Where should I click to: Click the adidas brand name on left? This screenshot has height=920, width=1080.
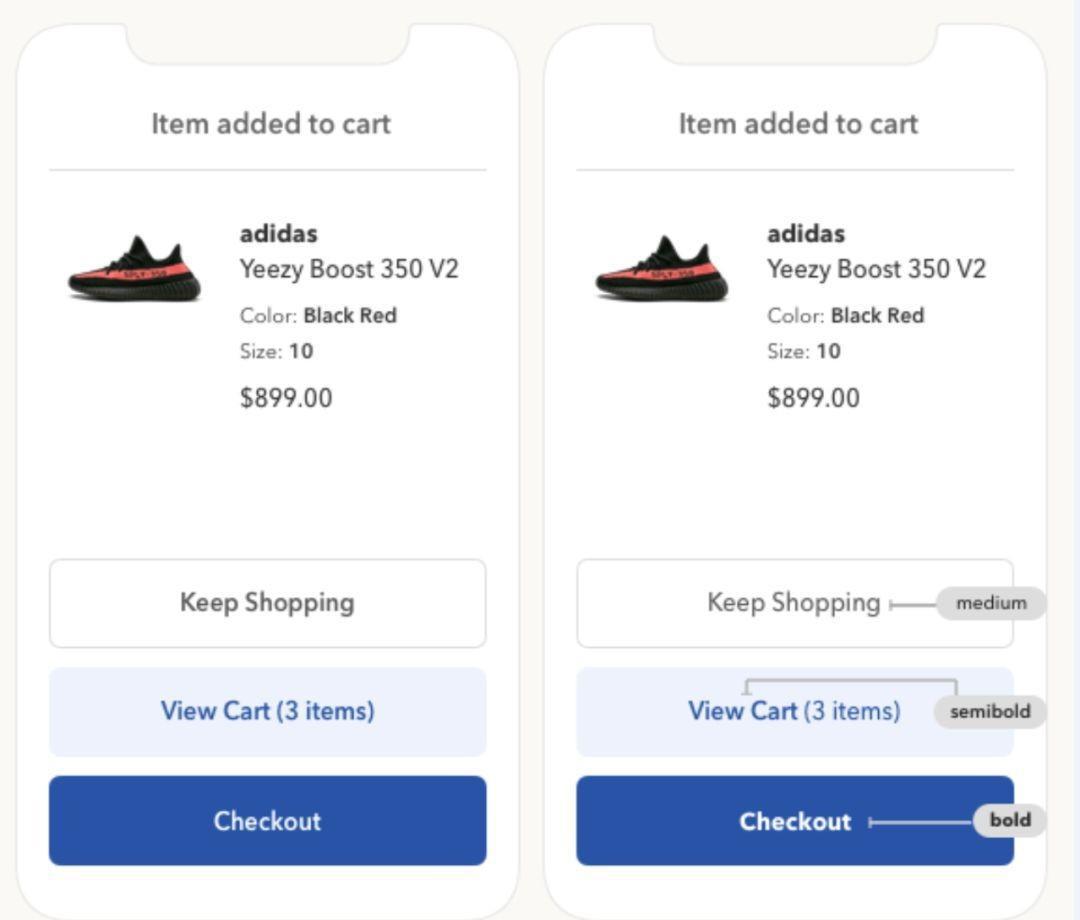(x=279, y=233)
